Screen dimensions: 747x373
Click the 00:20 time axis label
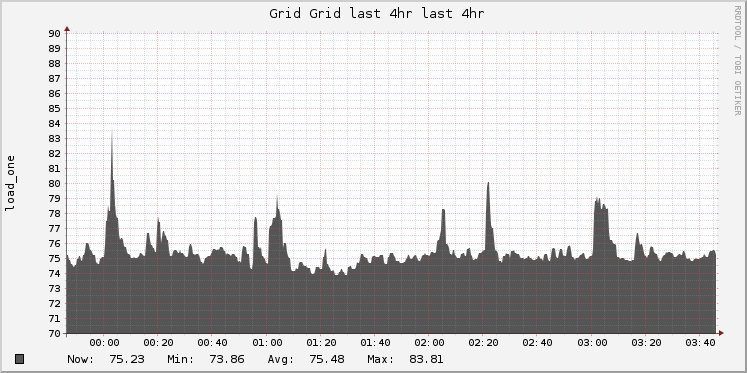pyautogui.click(x=158, y=343)
